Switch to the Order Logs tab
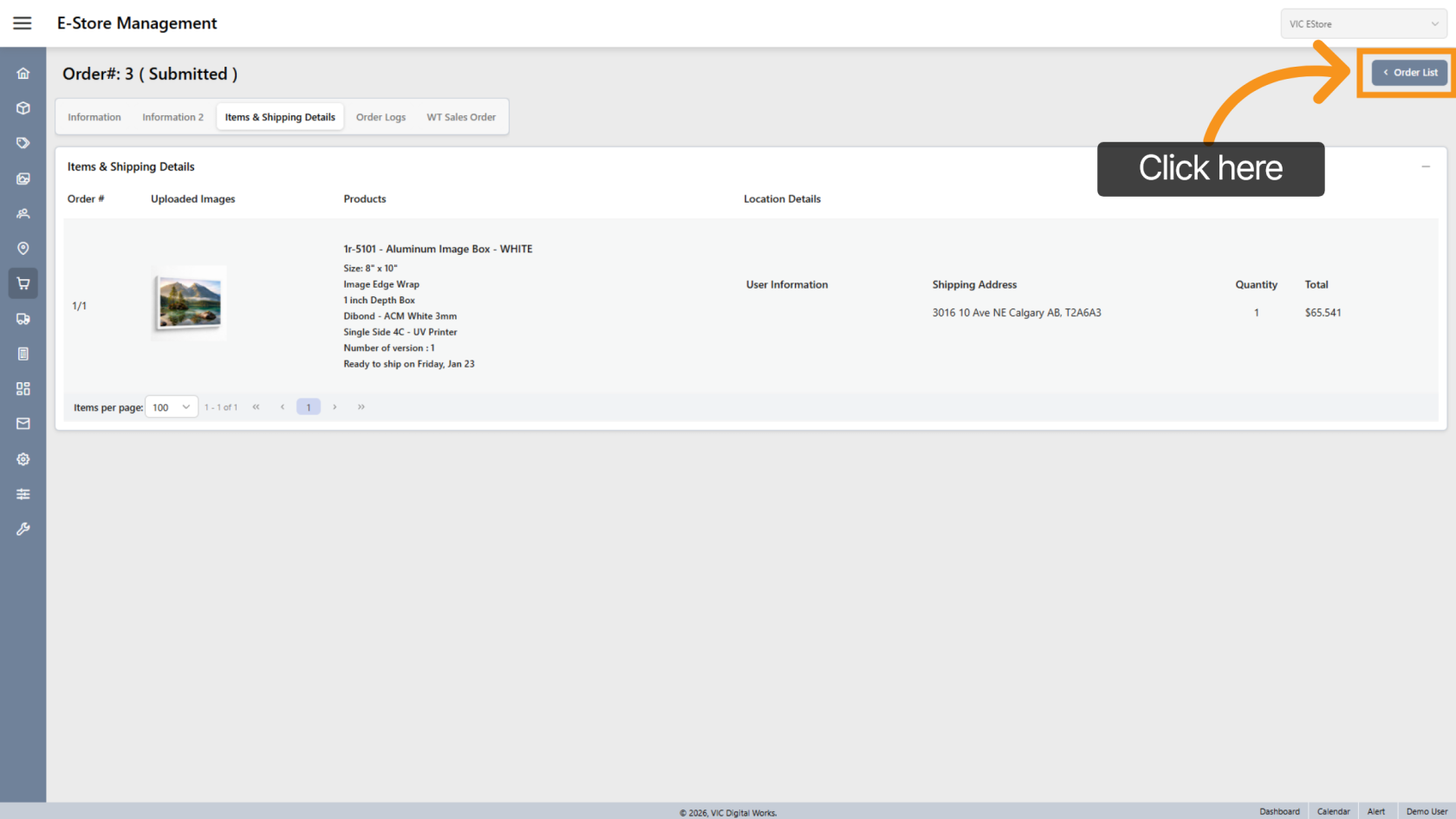This screenshot has width=1456, height=819. 380,117
